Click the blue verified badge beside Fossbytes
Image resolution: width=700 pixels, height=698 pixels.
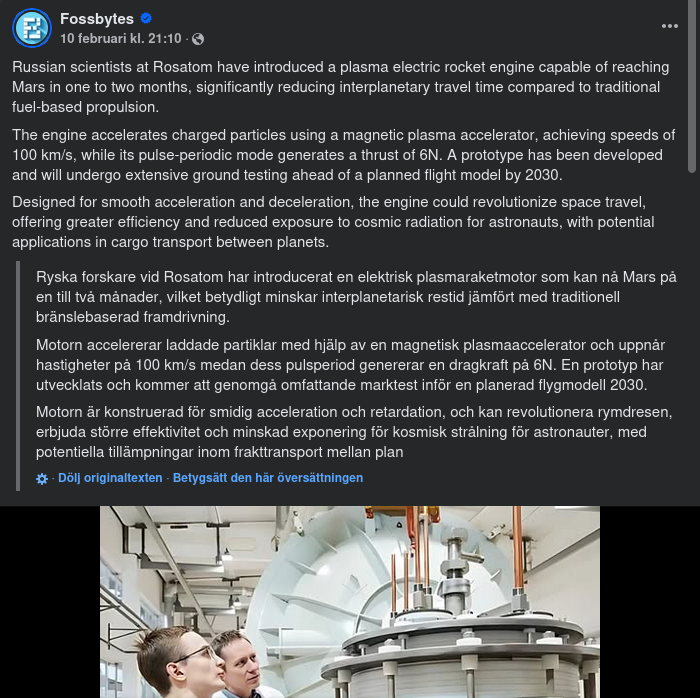click(146, 18)
